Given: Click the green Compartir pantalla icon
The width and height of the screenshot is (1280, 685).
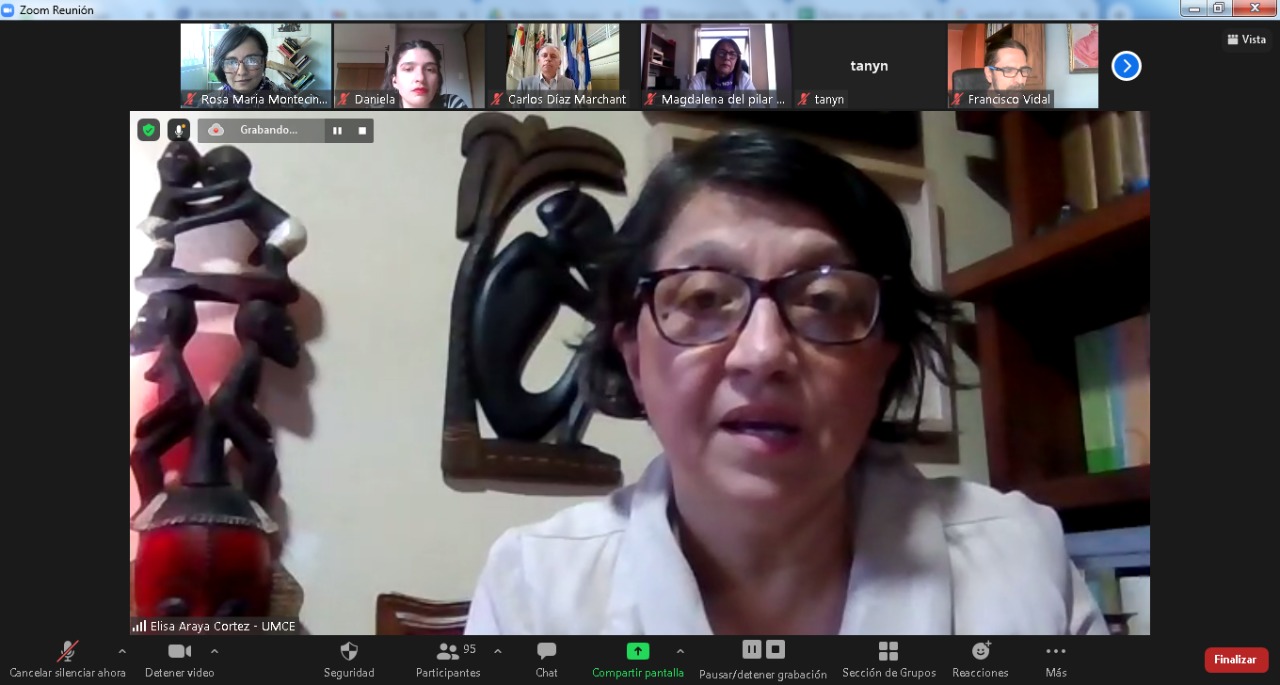Looking at the screenshot, I should pyautogui.click(x=638, y=652).
